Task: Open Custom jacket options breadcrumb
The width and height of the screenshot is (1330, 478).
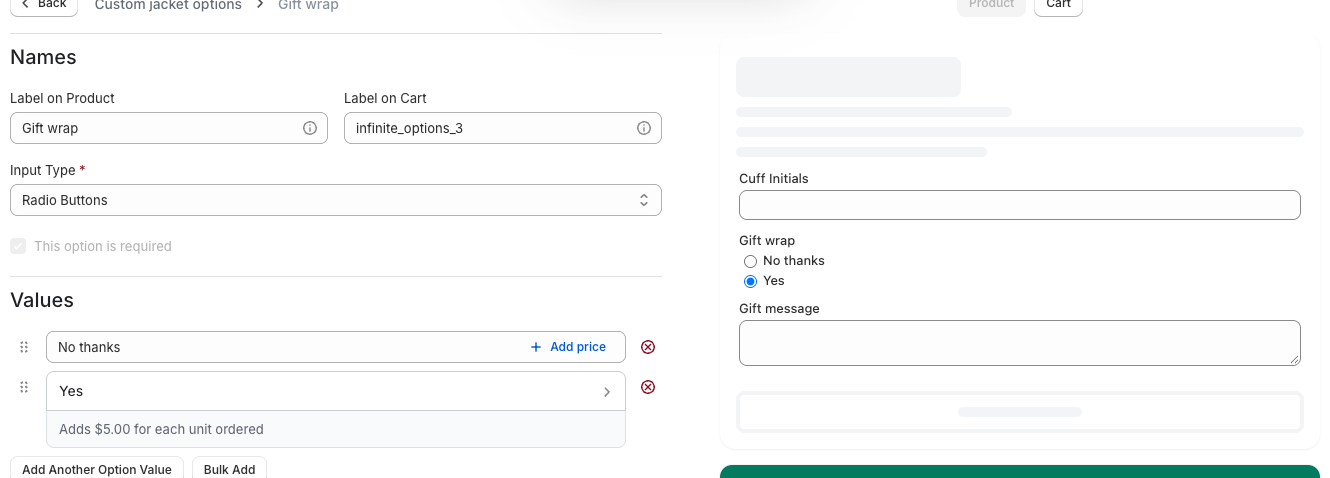Action: click(x=168, y=5)
